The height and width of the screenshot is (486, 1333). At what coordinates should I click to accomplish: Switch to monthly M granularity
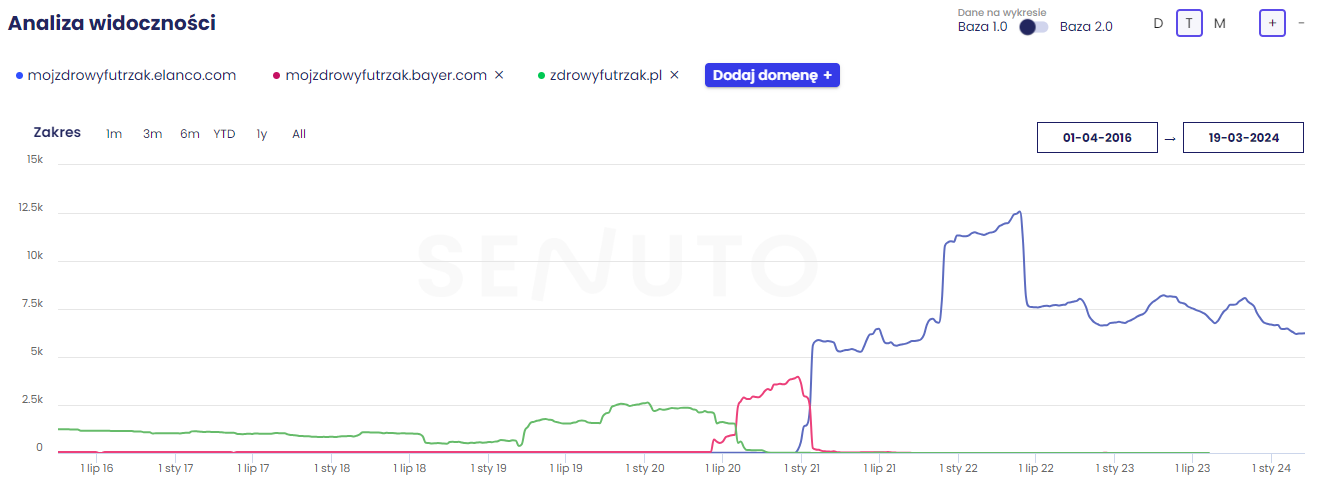[1220, 23]
